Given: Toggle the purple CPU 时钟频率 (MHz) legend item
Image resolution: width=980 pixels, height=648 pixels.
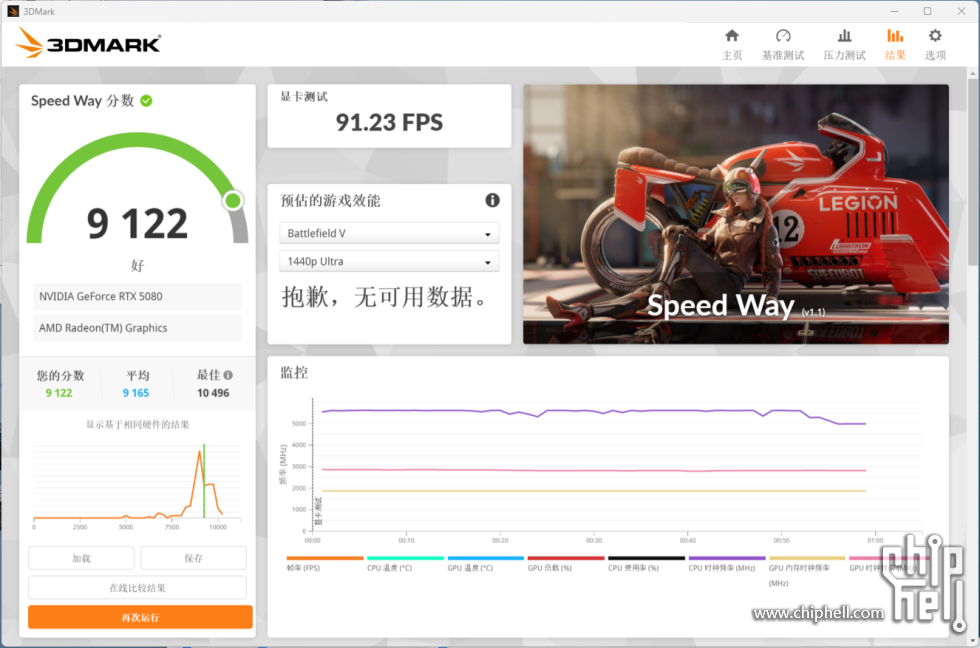Looking at the screenshot, I should point(727,563).
